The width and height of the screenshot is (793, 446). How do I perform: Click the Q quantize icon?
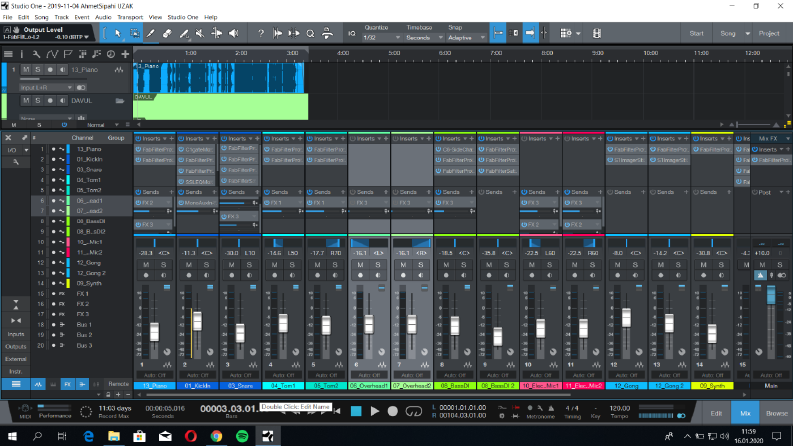[311, 33]
